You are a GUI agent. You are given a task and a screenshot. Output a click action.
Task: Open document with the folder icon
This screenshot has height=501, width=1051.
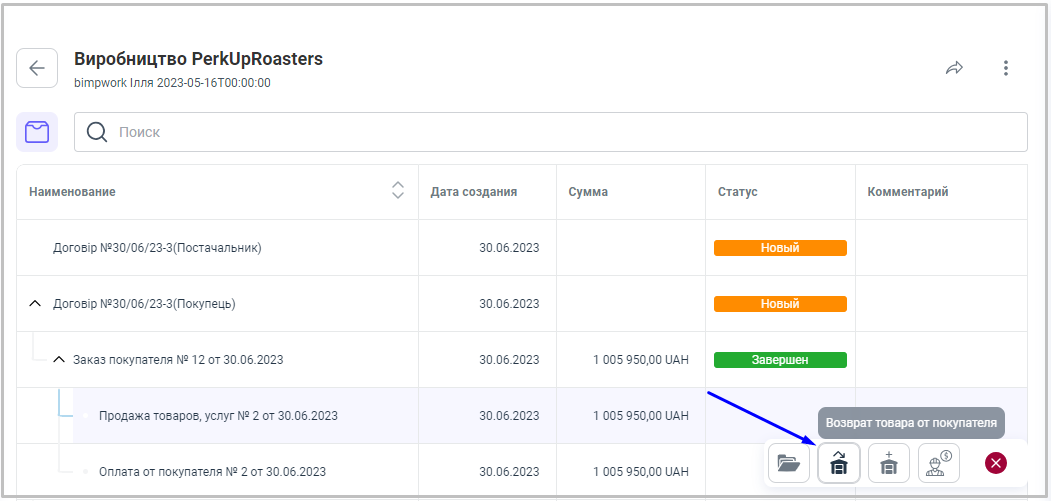click(789, 463)
